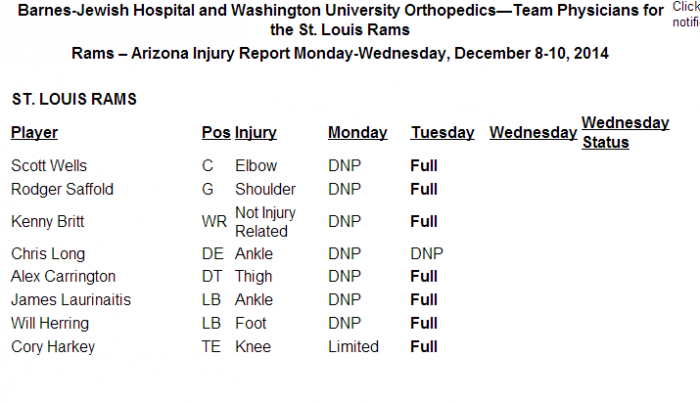This screenshot has width=700, height=402.
Task: Click player name Will Herring
Action: 50,323
